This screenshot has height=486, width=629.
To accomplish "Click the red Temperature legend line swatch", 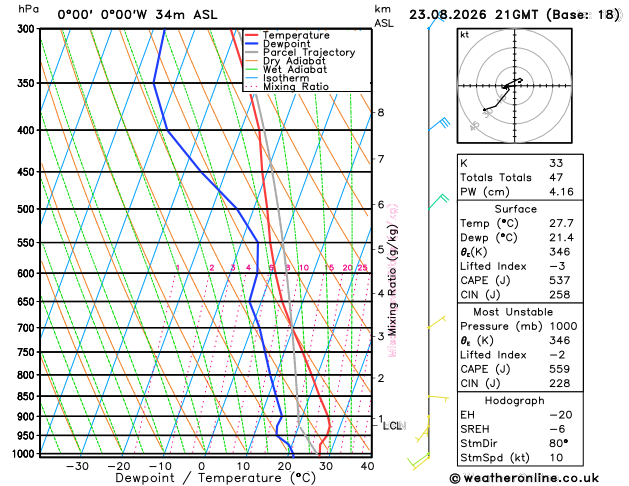I will (252, 35).
